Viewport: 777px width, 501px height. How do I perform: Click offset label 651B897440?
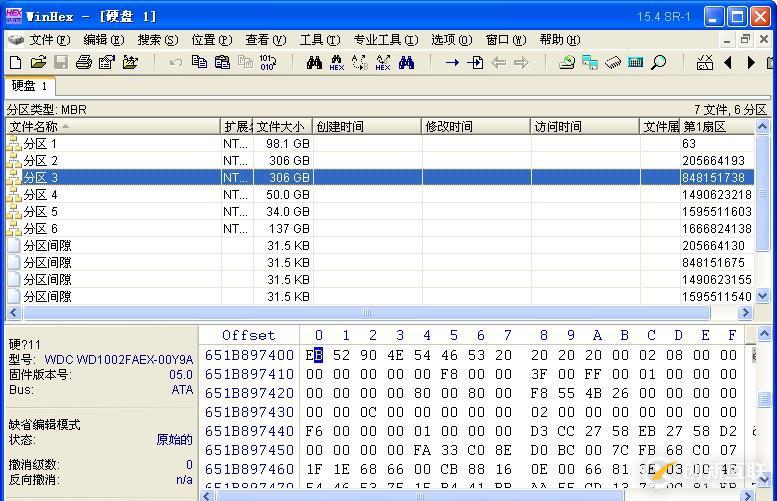click(249, 431)
